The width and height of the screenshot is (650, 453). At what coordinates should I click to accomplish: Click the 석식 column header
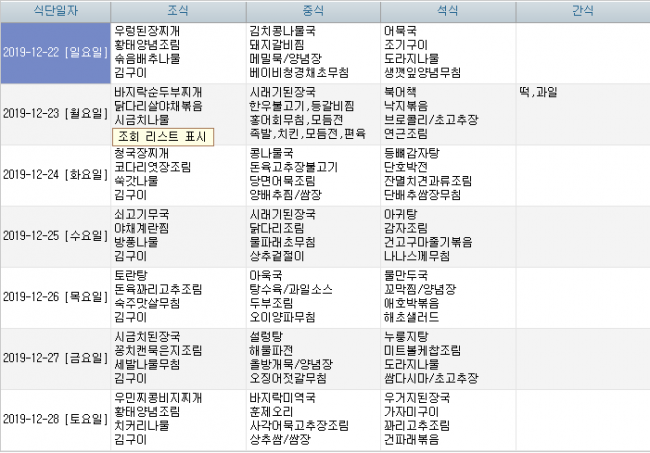[x=447, y=10]
